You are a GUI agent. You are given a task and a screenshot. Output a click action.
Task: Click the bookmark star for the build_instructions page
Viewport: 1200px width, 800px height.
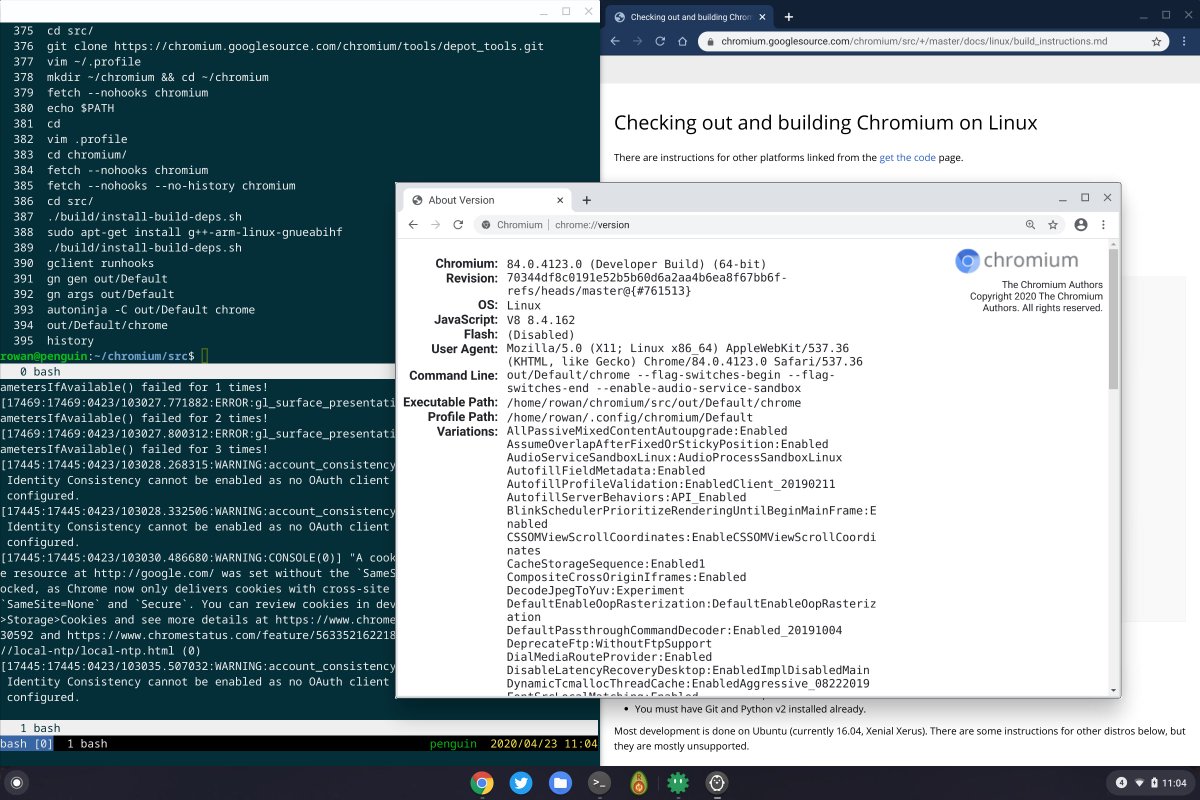[x=1155, y=42]
